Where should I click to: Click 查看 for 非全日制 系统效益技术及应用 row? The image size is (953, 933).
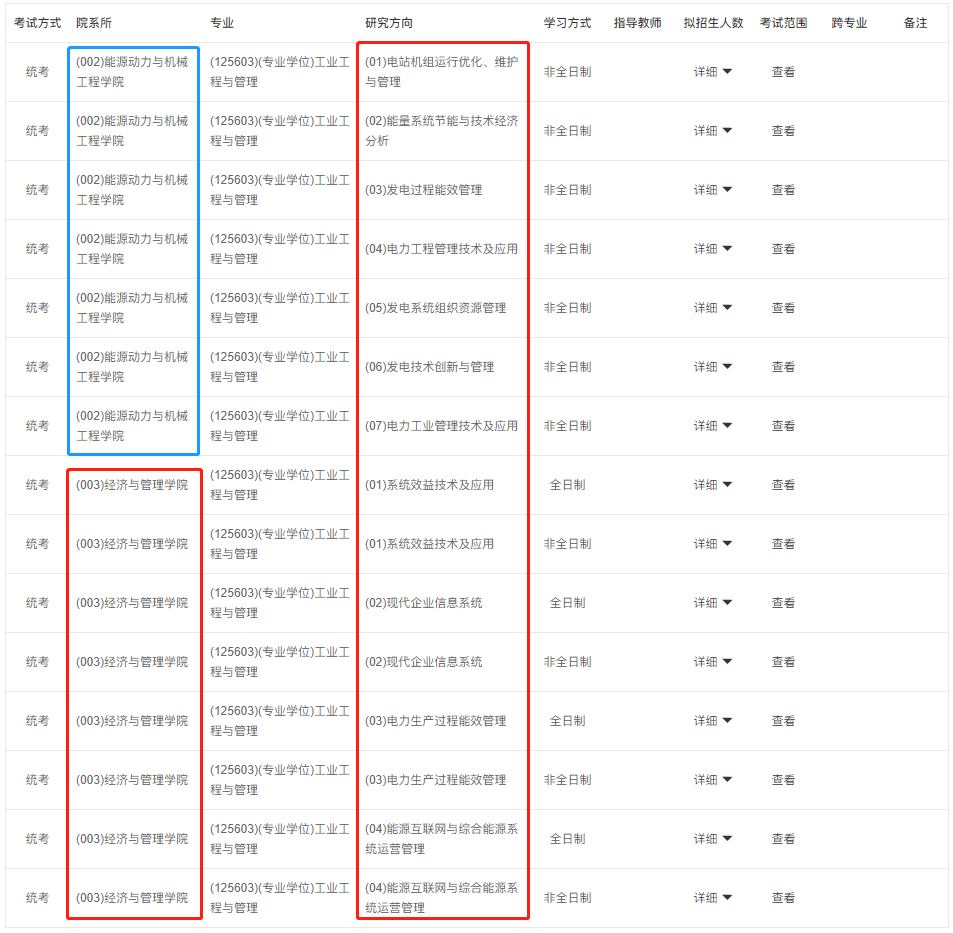tap(783, 544)
